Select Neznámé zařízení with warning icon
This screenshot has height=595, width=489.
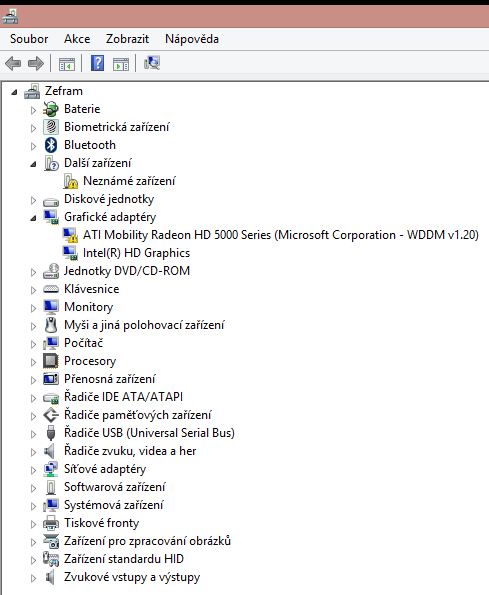tap(129, 181)
